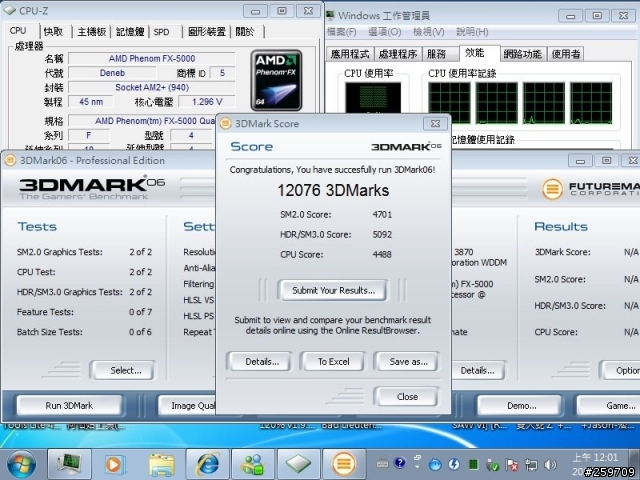Screen dimensions: 640x480
Task: Open the volume speaker tray icon
Action: point(550,464)
